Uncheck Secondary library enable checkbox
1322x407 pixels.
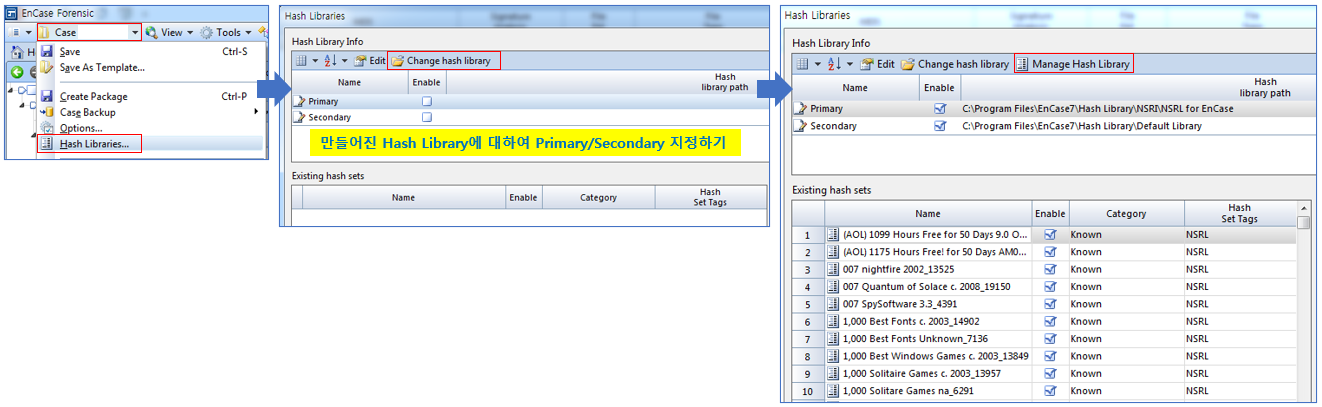coord(938,126)
